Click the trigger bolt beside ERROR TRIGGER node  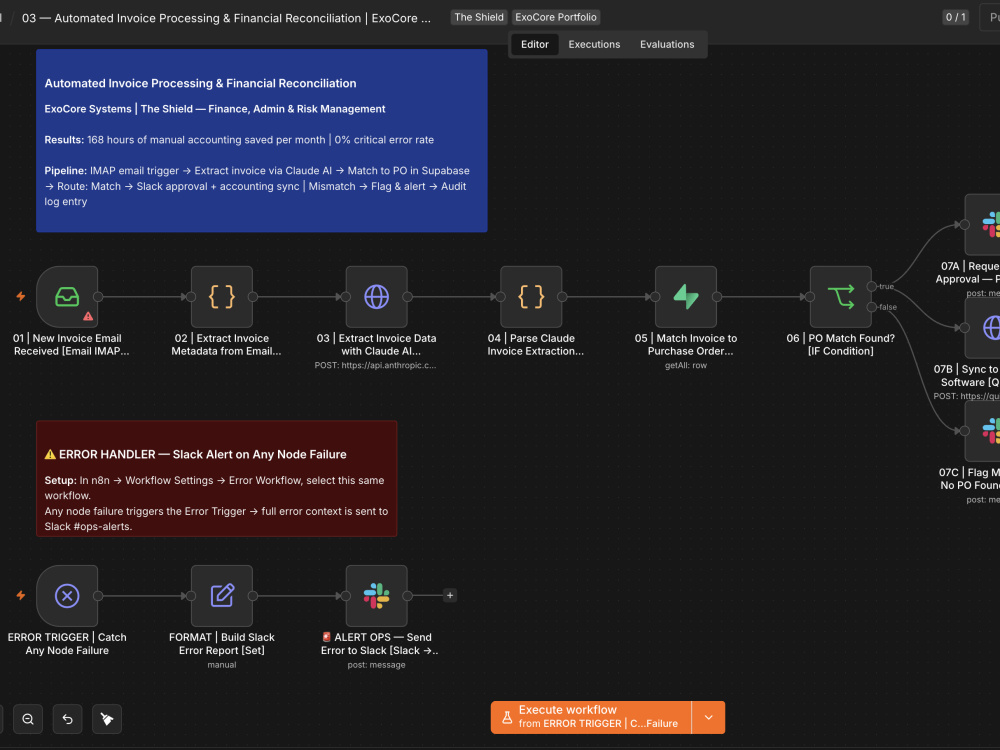[21, 595]
